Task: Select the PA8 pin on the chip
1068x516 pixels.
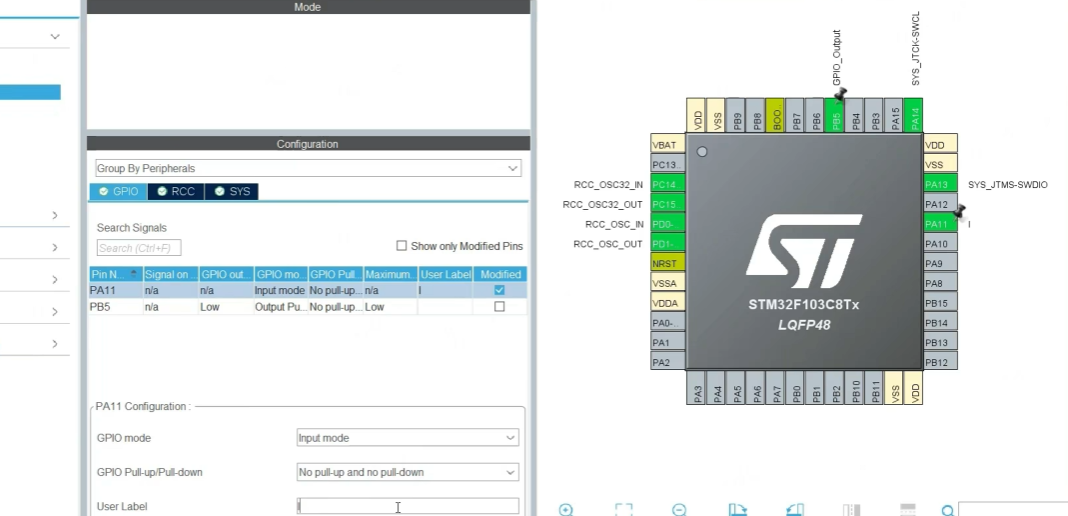Action: [941, 283]
